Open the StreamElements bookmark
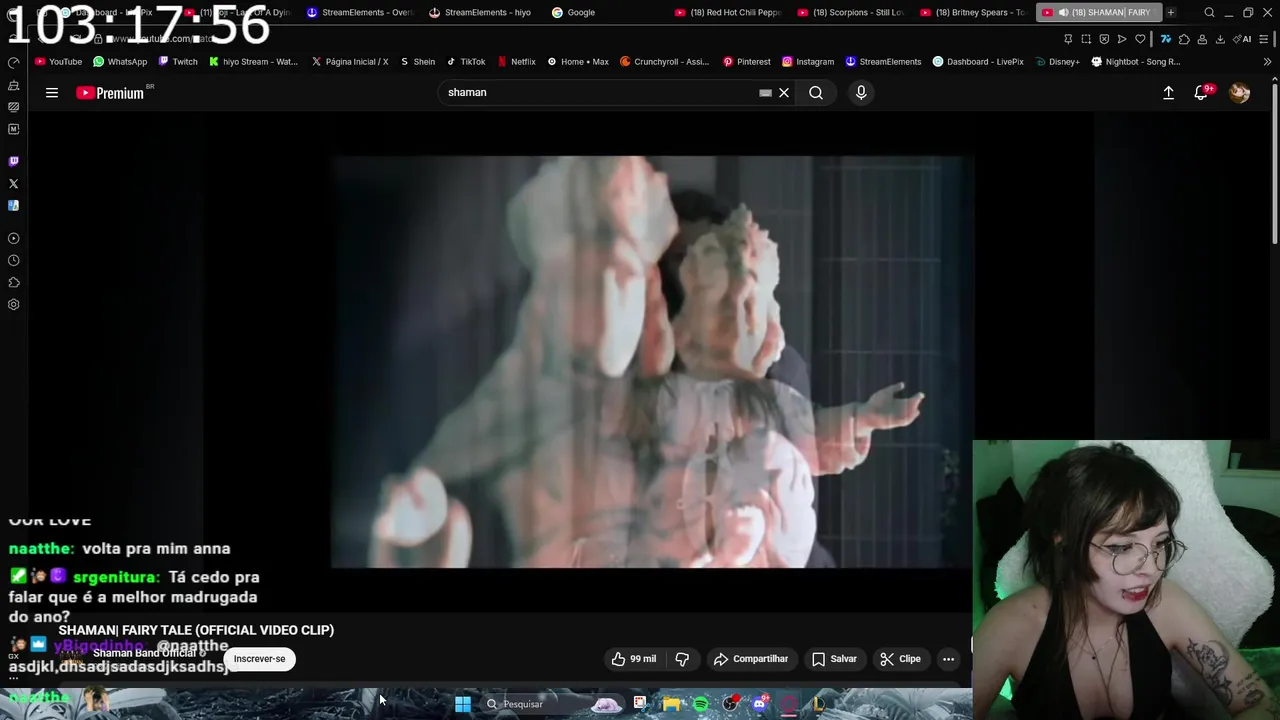1280x720 pixels. coord(883,62)
